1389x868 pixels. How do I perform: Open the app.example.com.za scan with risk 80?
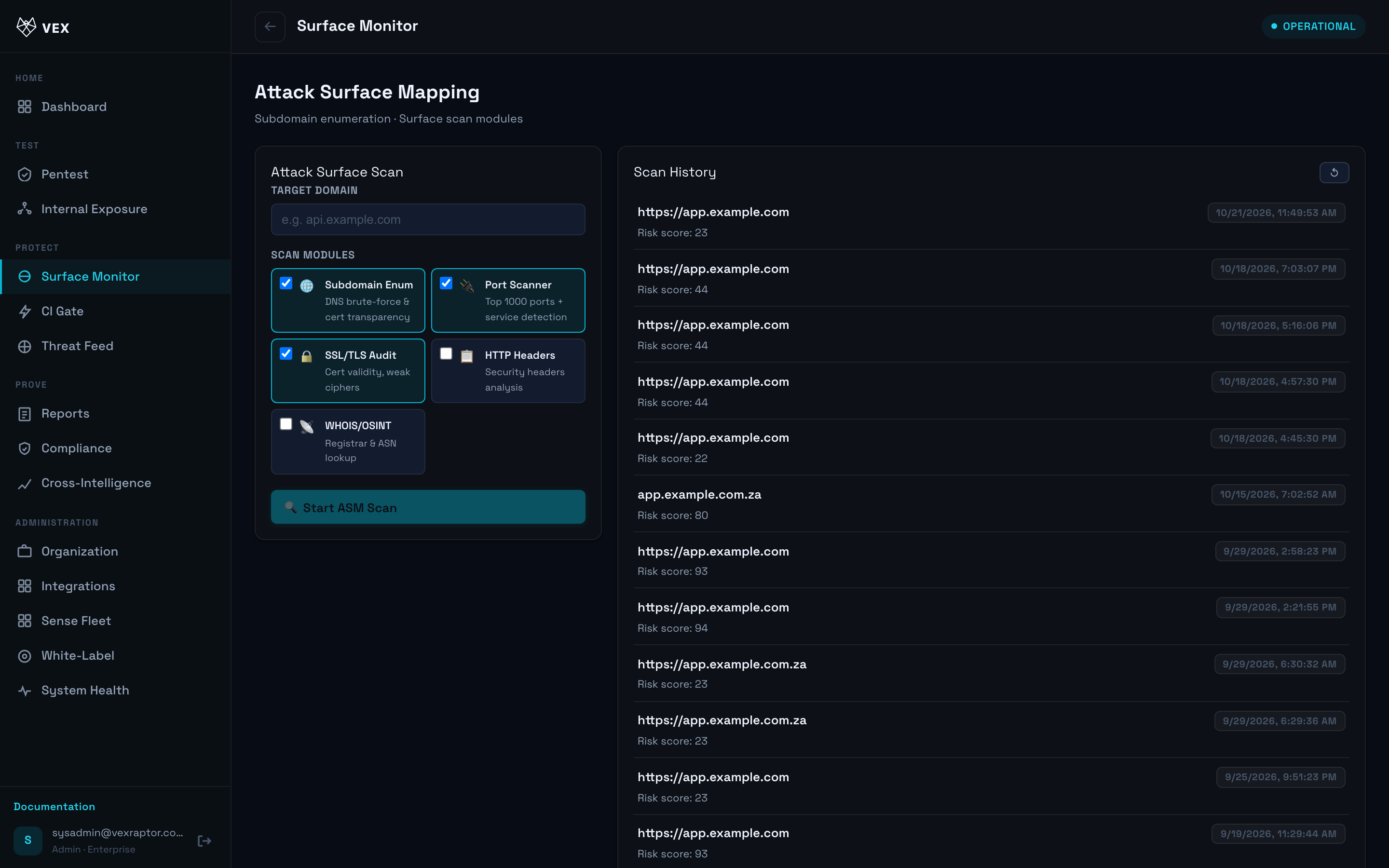(x=991, y=504)
